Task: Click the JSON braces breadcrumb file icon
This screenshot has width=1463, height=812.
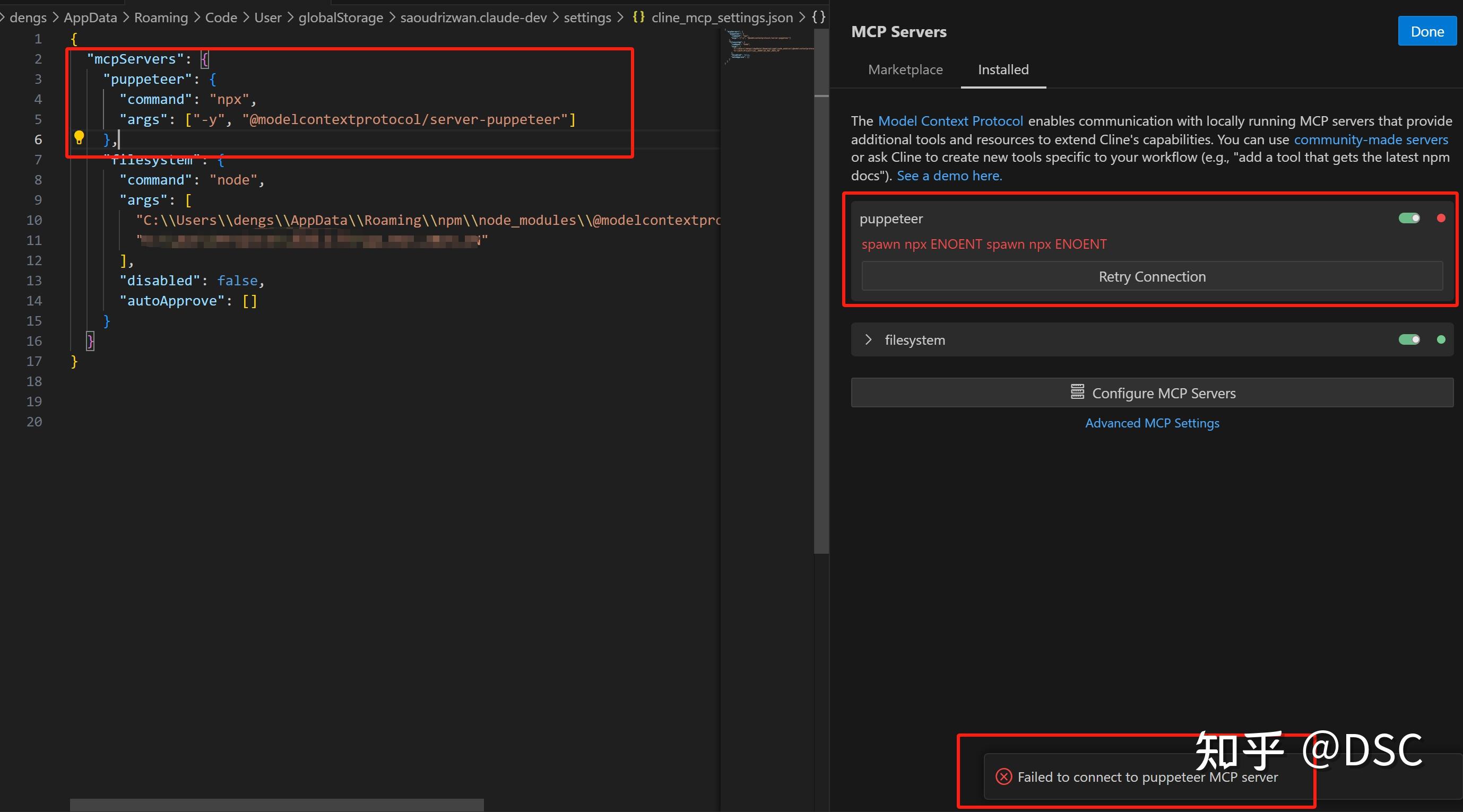Action: (x=638, y=17)
